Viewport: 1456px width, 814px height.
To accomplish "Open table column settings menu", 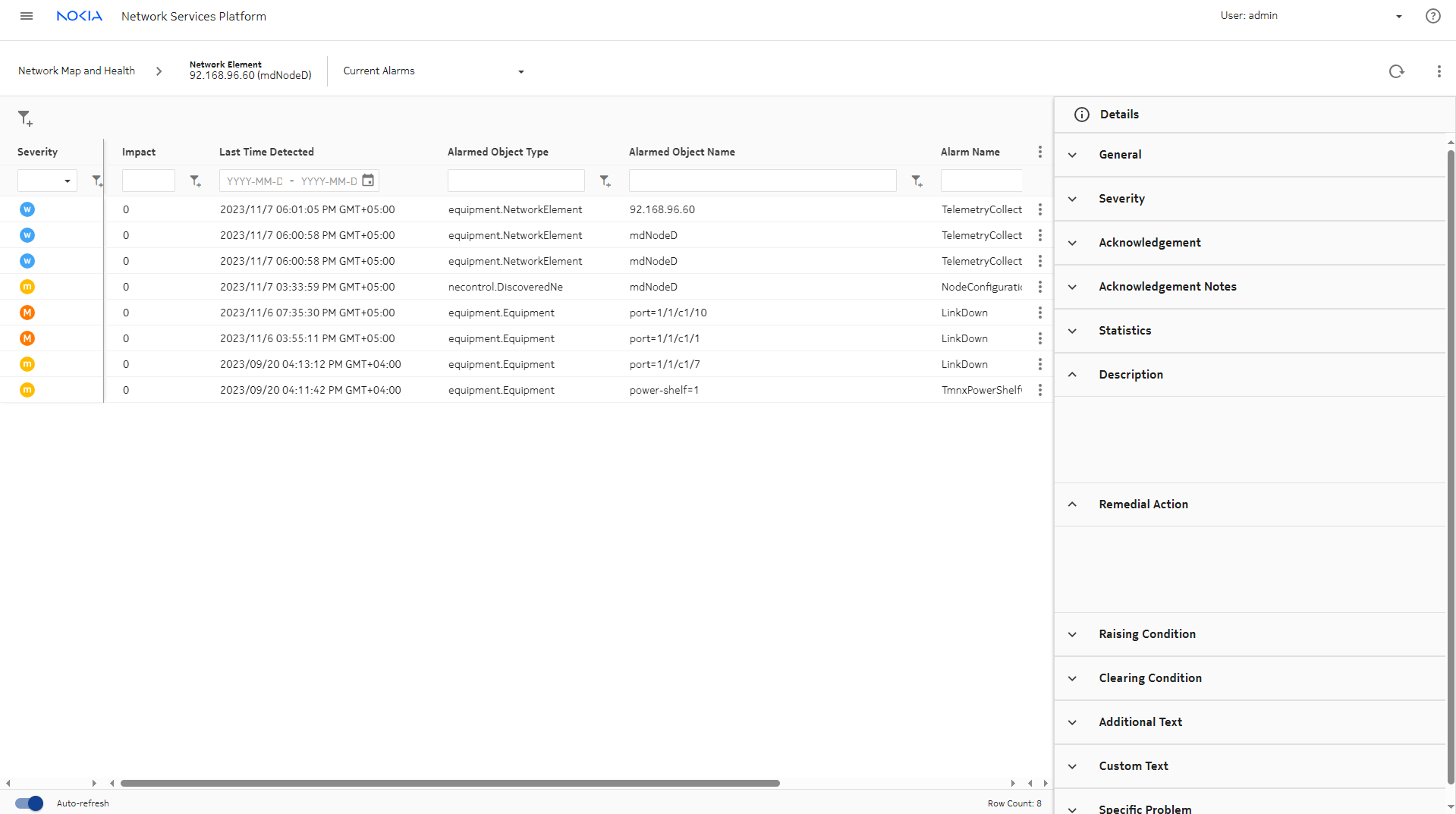I will (x=1039, y=152).
